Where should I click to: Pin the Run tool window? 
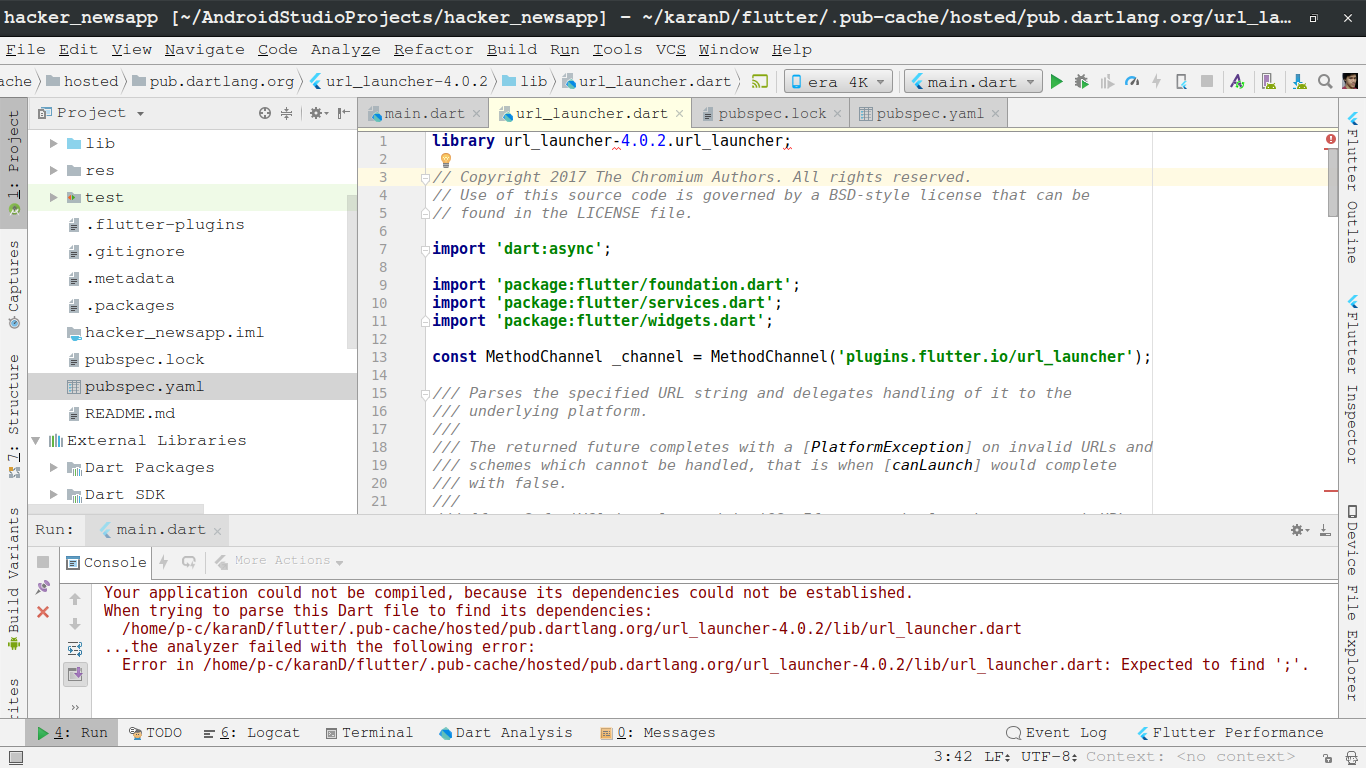[x=44, y=586]
